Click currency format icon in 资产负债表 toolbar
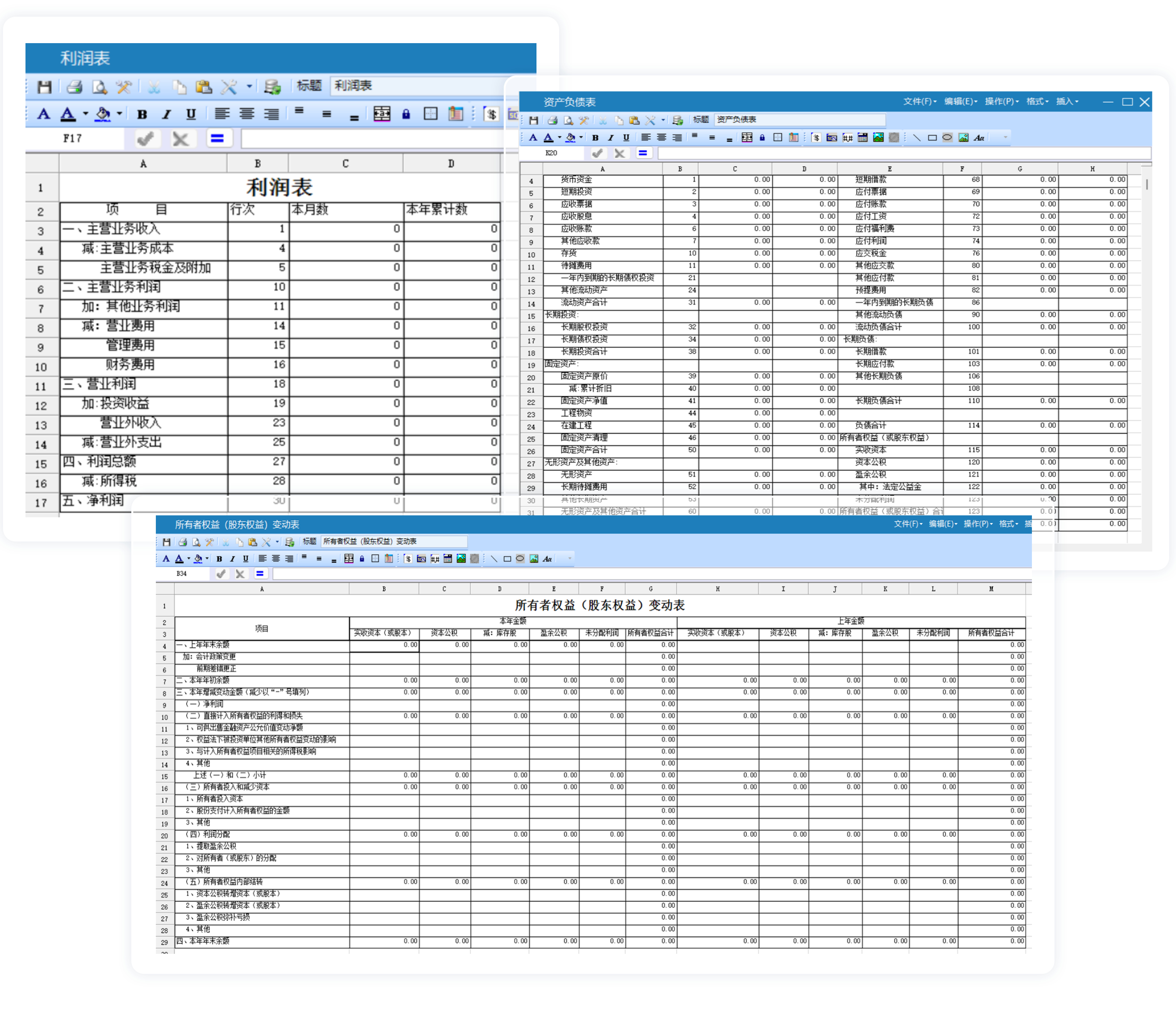 (816, 138)
